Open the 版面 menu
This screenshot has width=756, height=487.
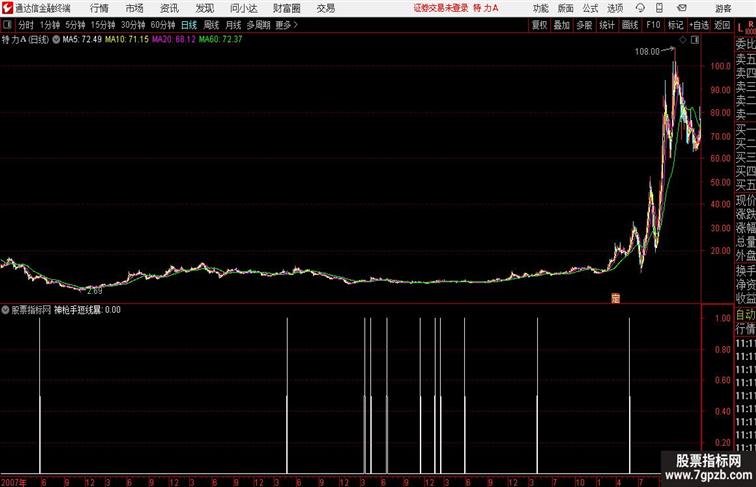[566, 8]
